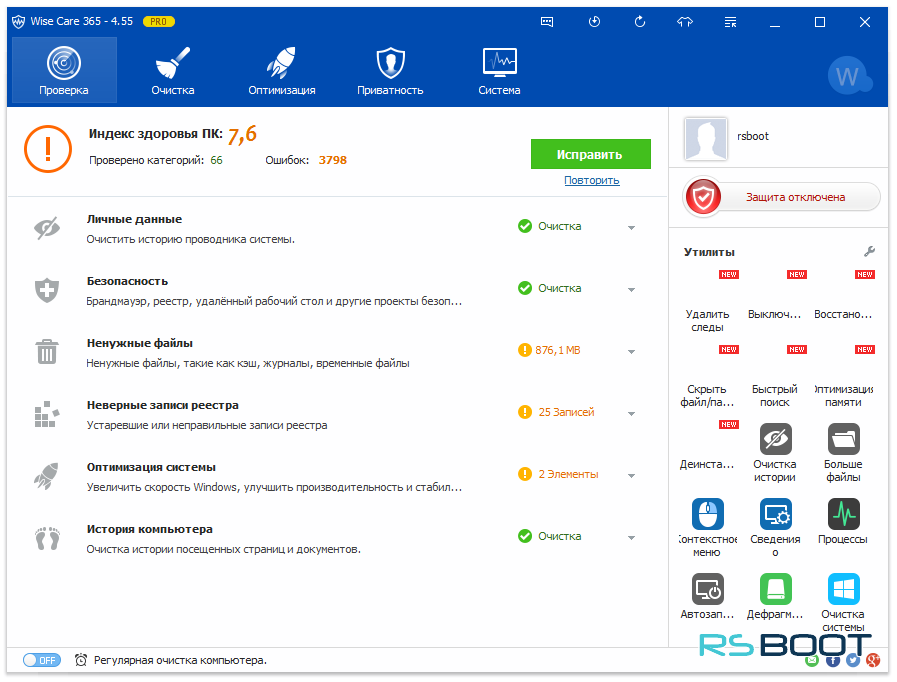The height and width of the screenshot is (682, 897).
Task: Expand the Безопасность row arrow
Action: pyautogui.click(x=632, y=290)
